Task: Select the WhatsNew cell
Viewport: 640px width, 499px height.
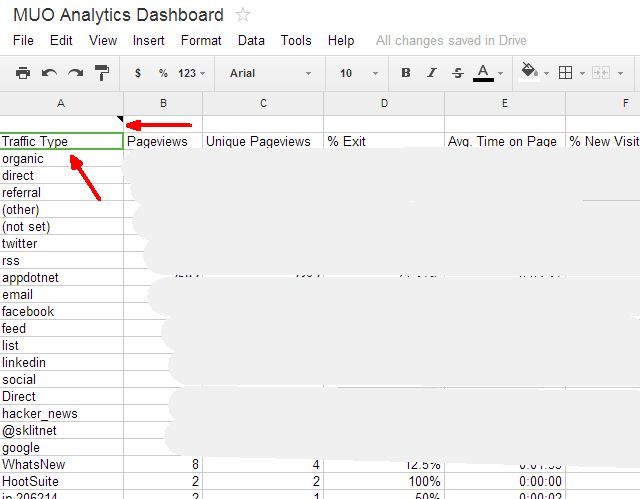Action: click(61, 464)
